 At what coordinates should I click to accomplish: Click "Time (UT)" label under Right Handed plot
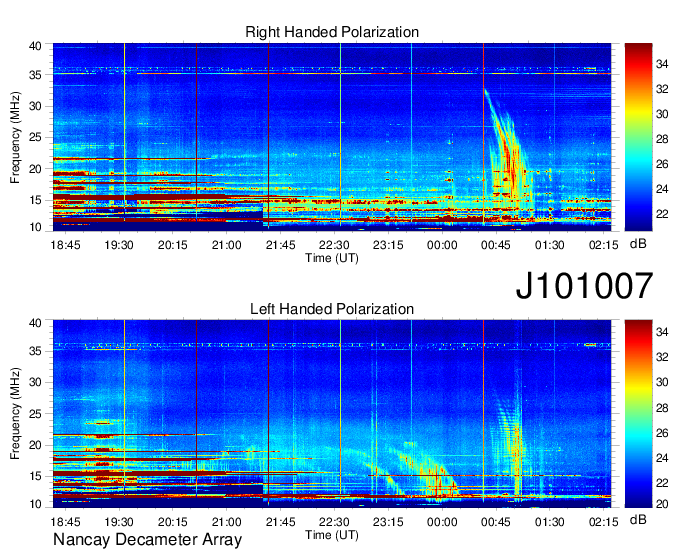pyautogui.click(x=332, y=258)
